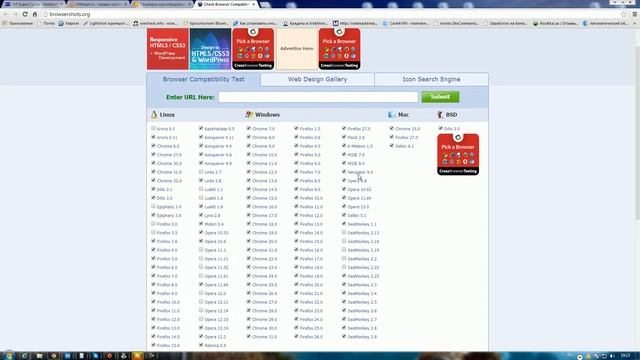Uncheck Kazehakase 0.5 checkbox
640x360 pixels.
coord(201,128)
